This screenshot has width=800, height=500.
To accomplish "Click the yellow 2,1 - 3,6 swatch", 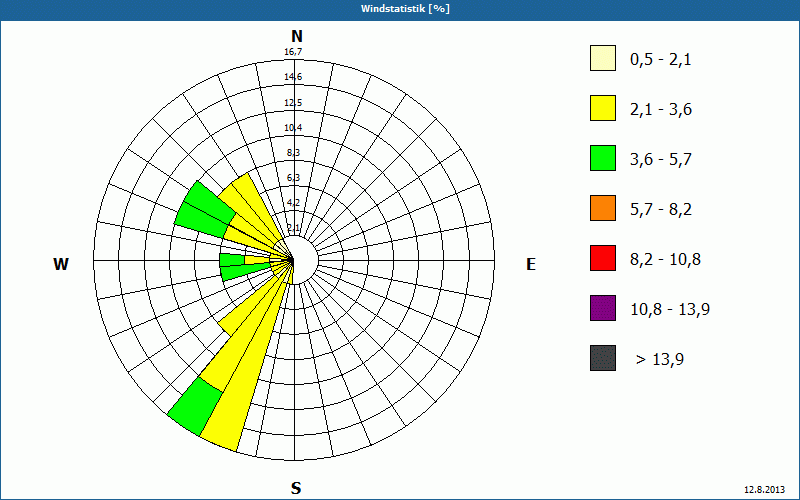I will click(603, 108).
